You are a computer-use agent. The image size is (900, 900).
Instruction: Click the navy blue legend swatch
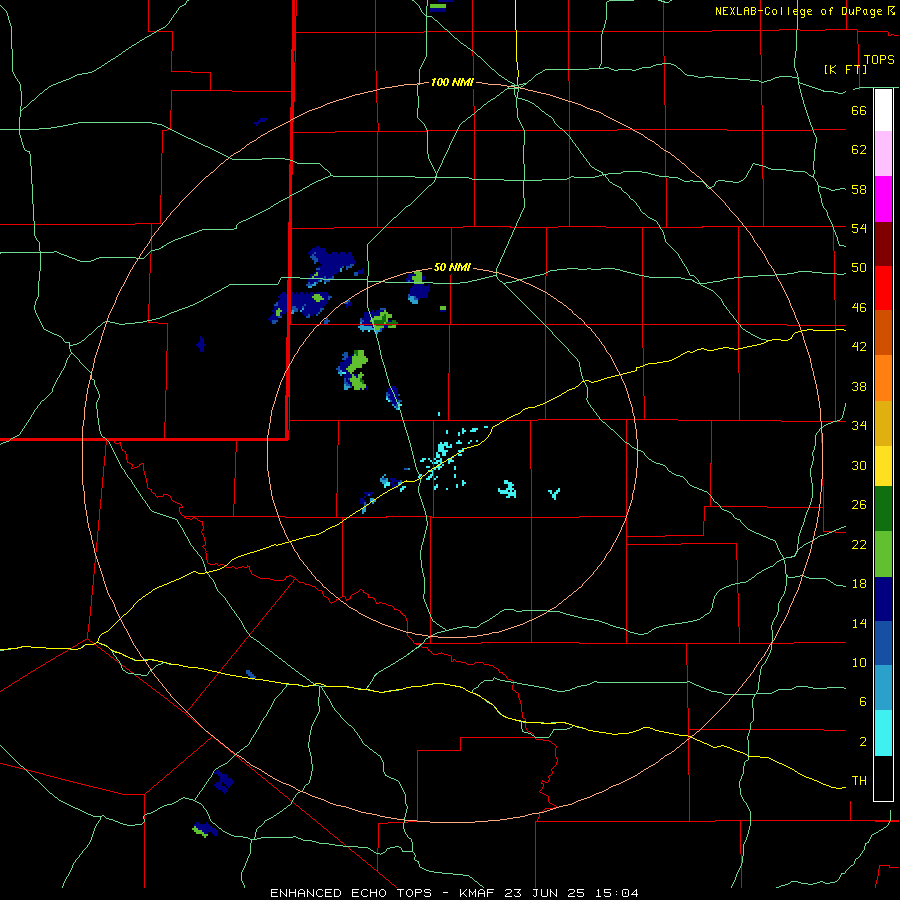point(883,599)
